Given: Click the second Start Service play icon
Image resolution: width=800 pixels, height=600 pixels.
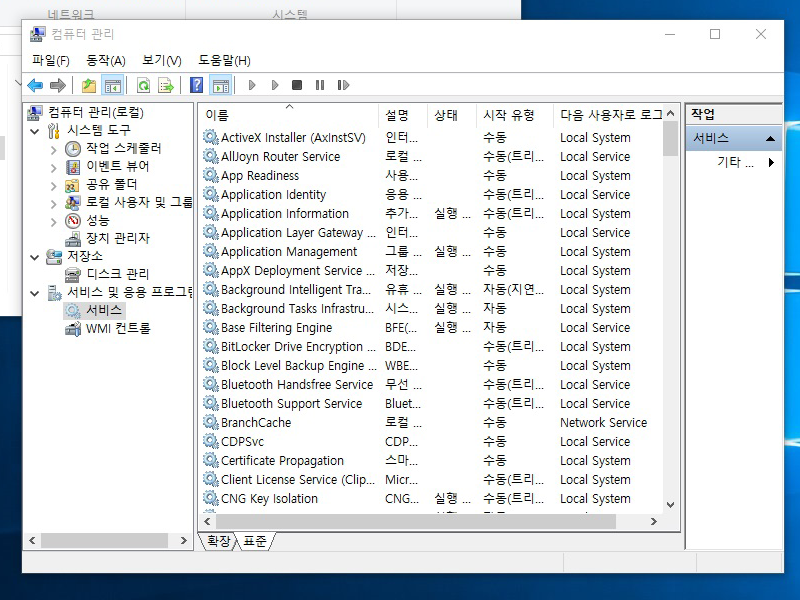Looking at the screenshot, I should [x=274, y=85].
